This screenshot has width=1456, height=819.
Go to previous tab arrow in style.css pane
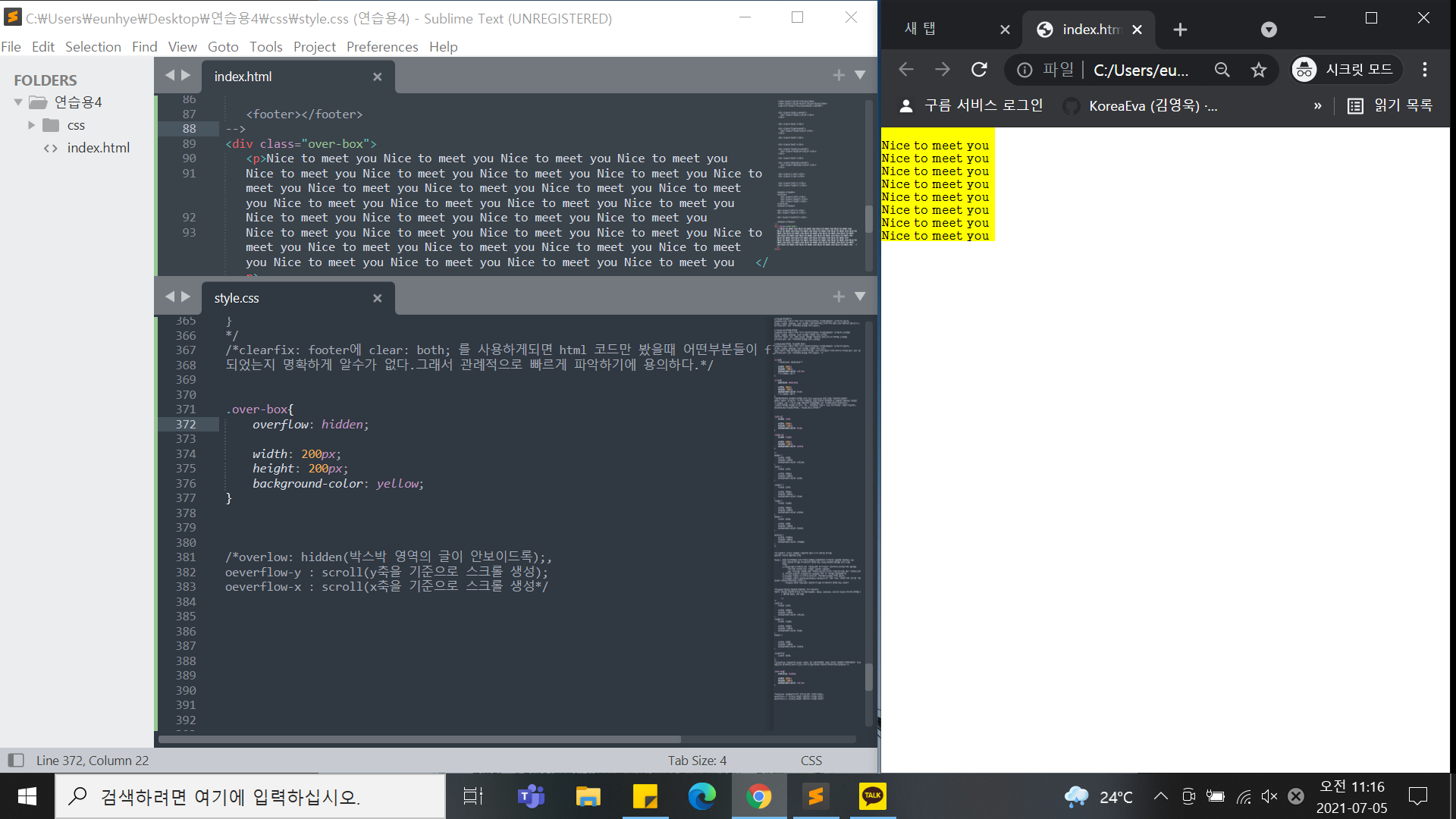coord(170,297)
